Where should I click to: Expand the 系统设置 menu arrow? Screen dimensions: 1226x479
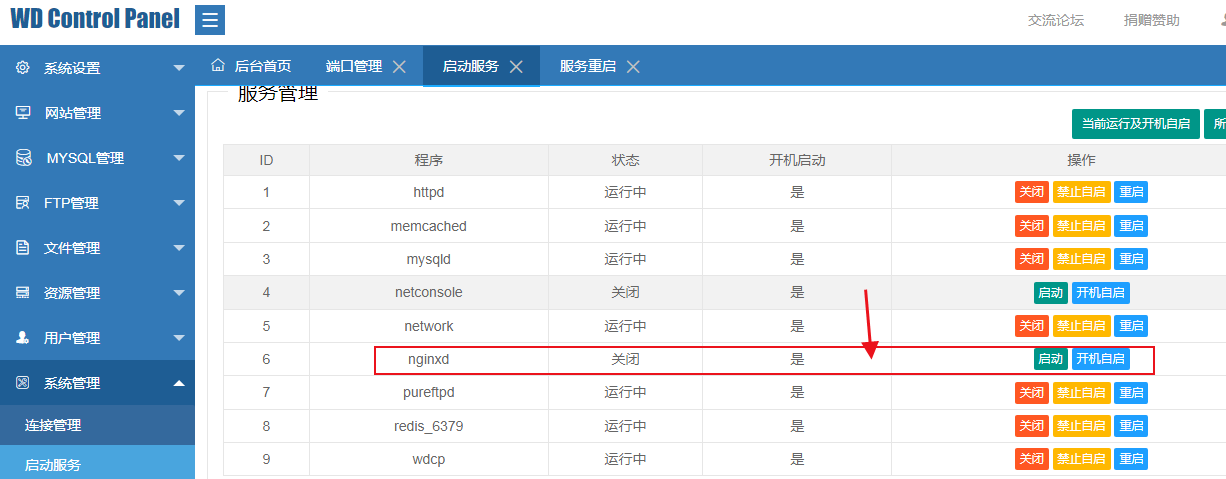pyautogui.click(x=179, y=68)
